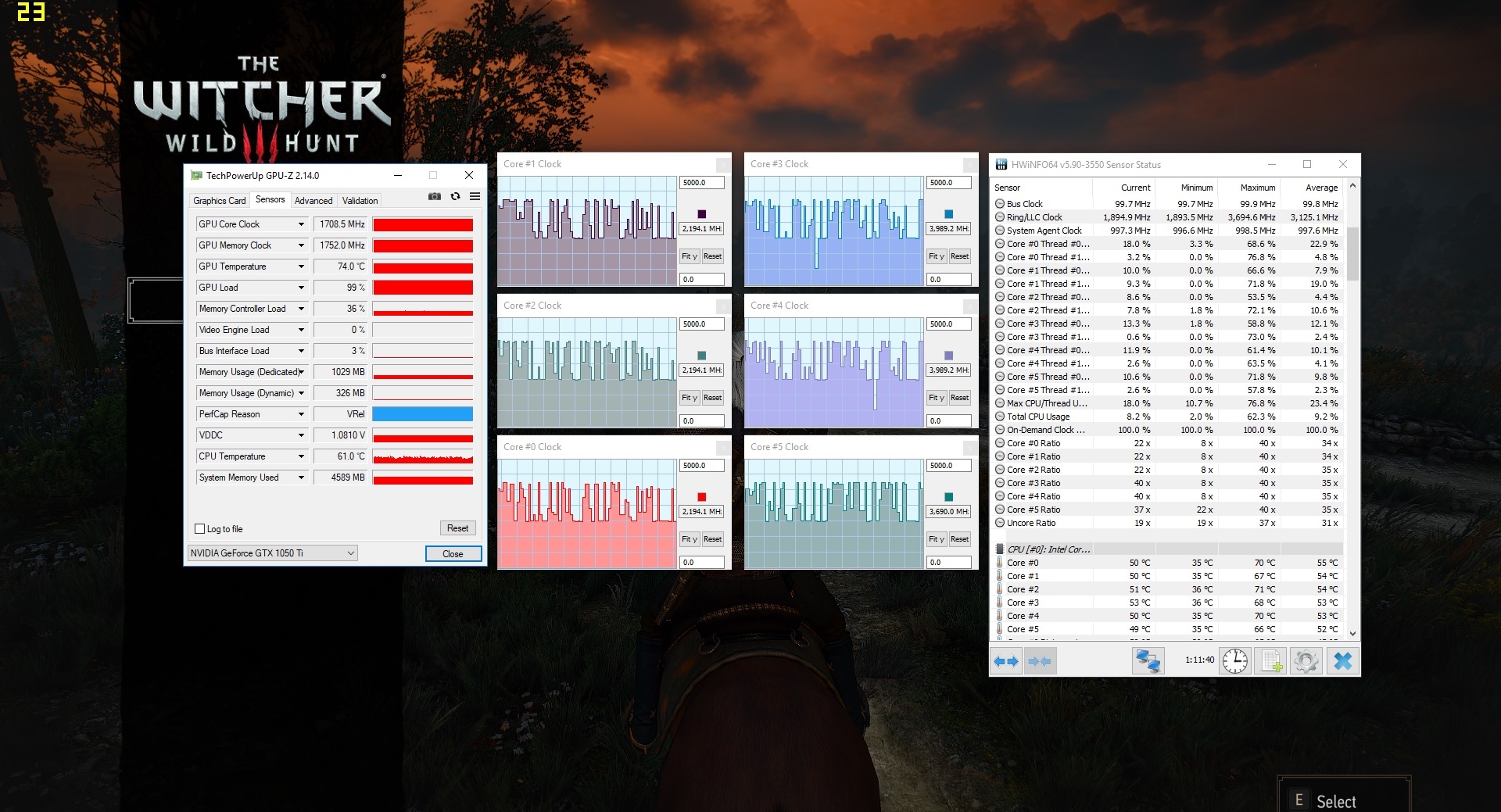Viewport: 1501px width, 812px height.
Task: Click the GPU-Z app icon in title bar
Action: (197, 175)
